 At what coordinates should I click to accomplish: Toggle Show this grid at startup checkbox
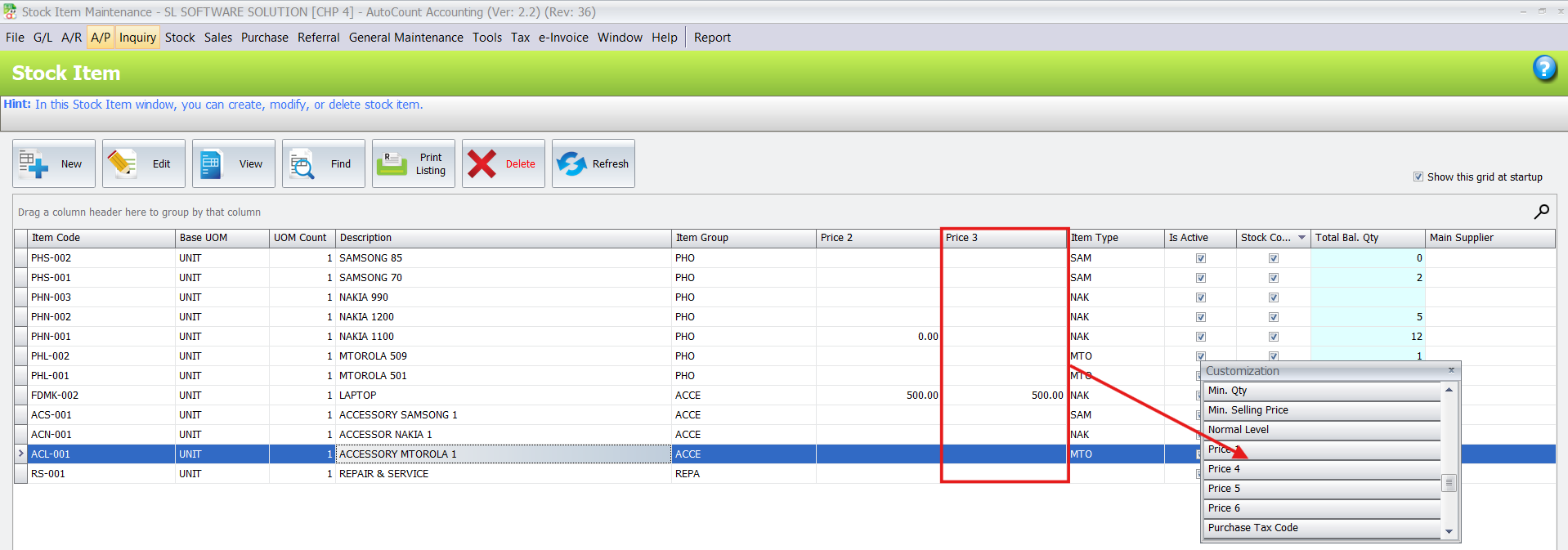[x=1418, y=177]
